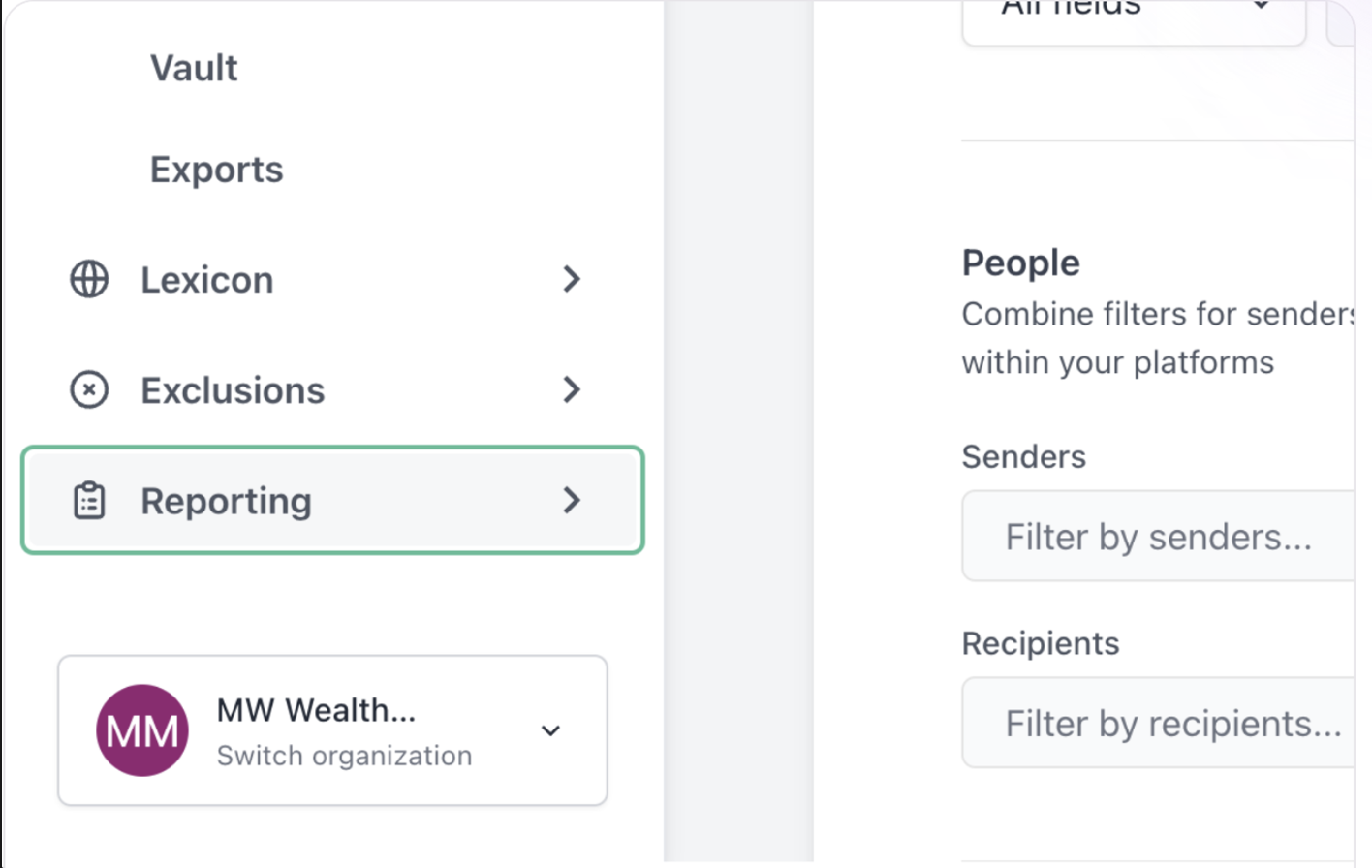The height and width of the screenshot is (868, 1372).
Task: Click the purple MM organization avatar
Action: [142, 730]
